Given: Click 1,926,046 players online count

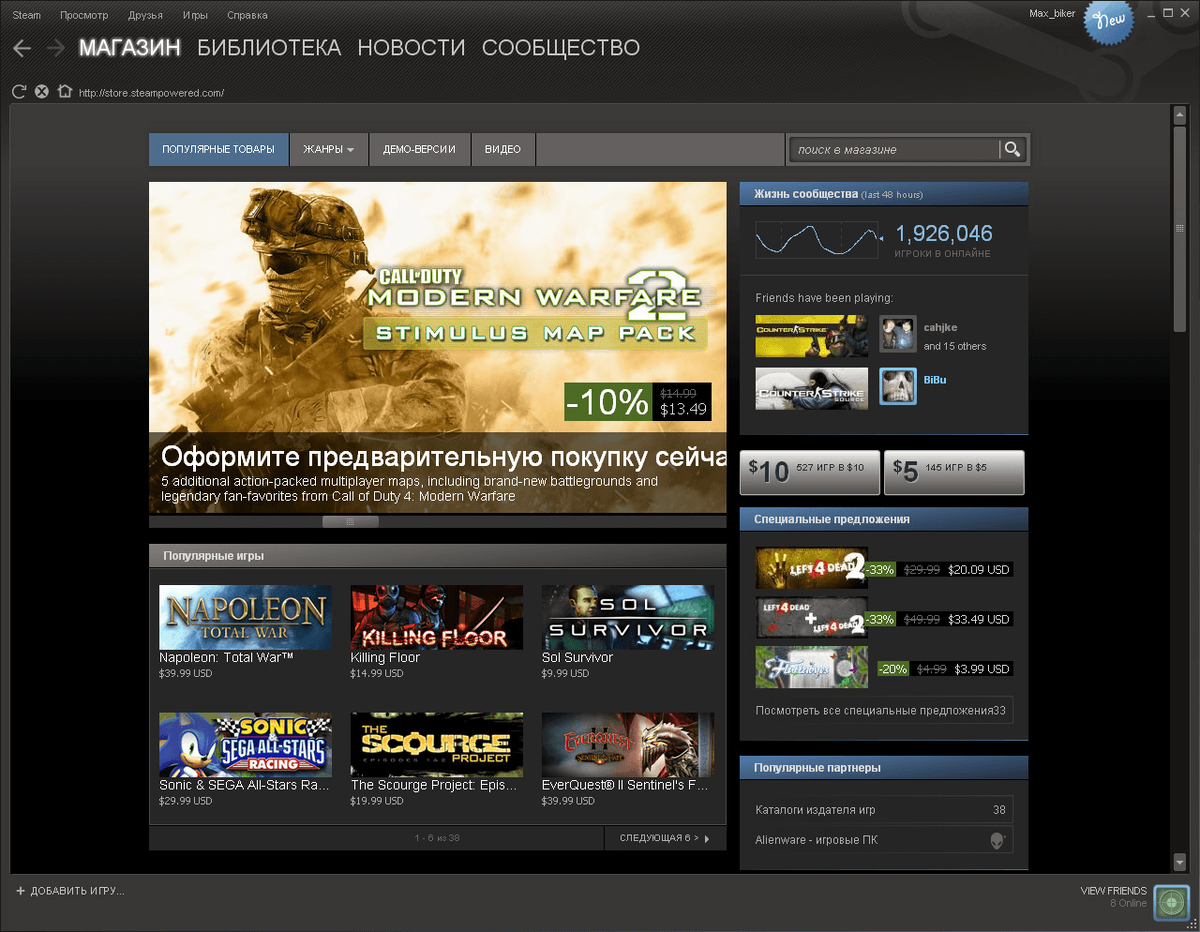Looking at the screenshot, I should click(944, 234).
